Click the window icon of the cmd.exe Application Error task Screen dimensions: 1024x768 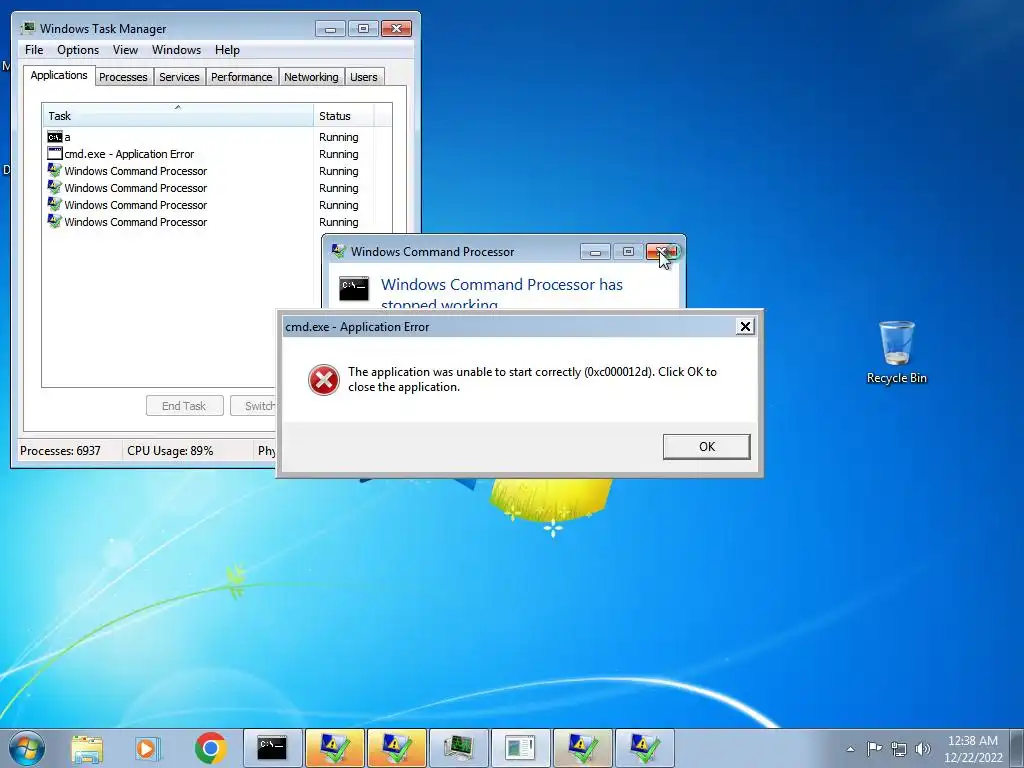pos(55,154)
